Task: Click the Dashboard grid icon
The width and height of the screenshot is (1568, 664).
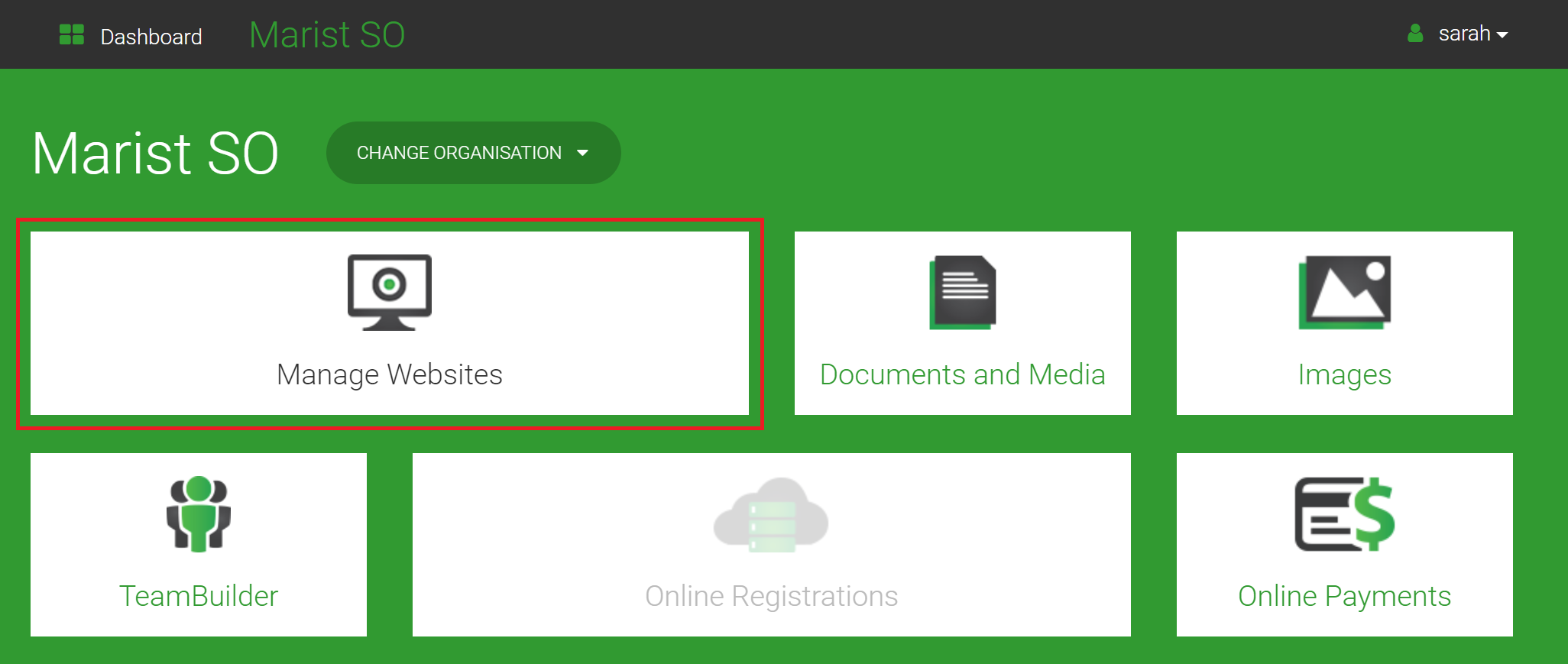Action: [72, 34]
